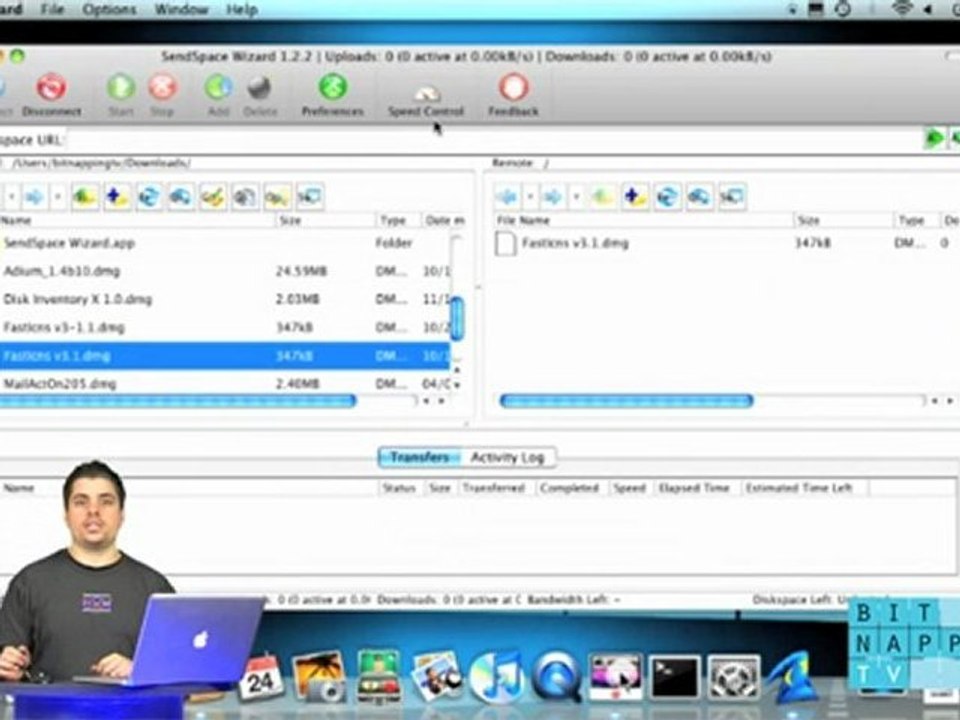Sort remote files by File Name column

point(642,220)
